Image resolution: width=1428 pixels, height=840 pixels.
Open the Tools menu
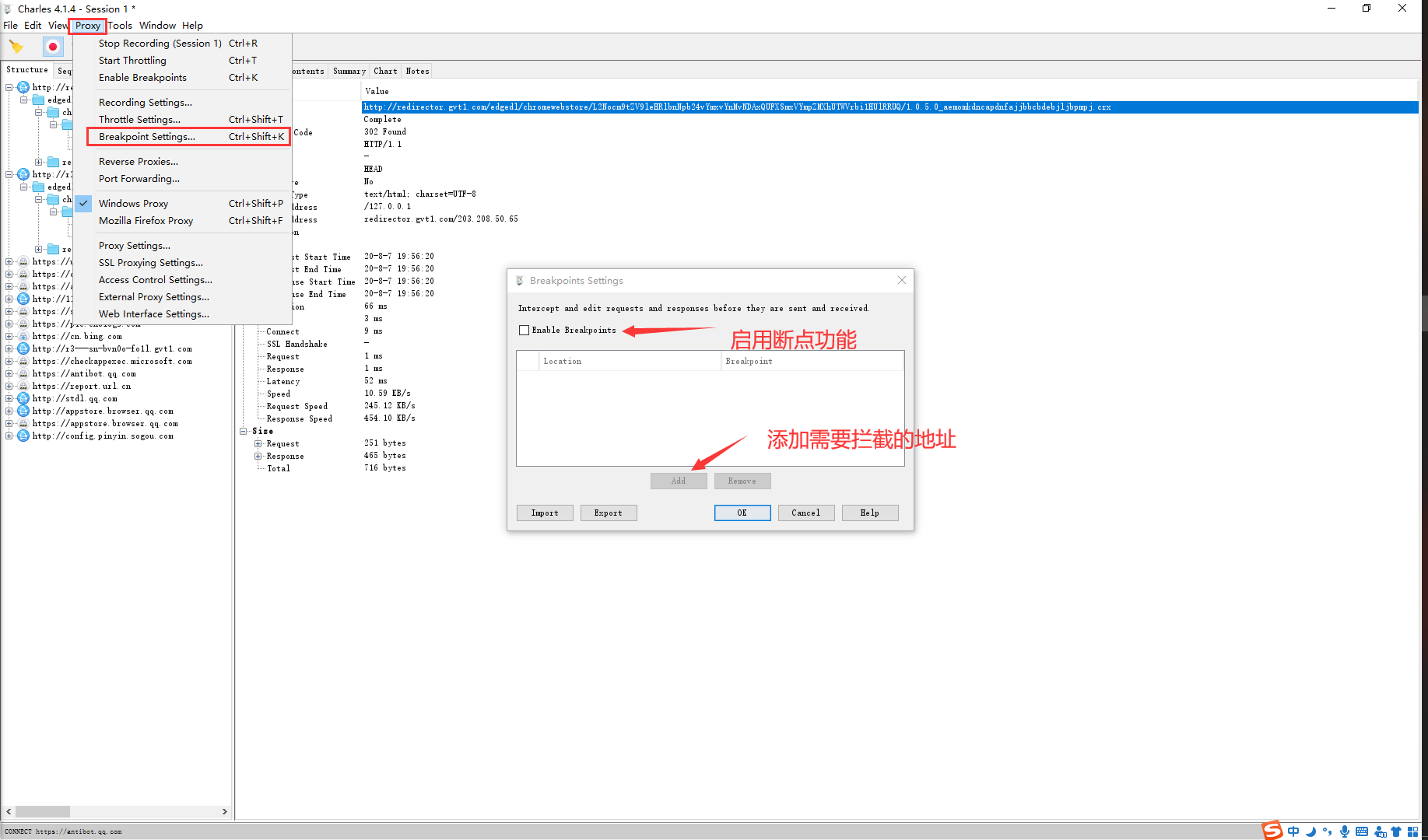pos(120,26)
